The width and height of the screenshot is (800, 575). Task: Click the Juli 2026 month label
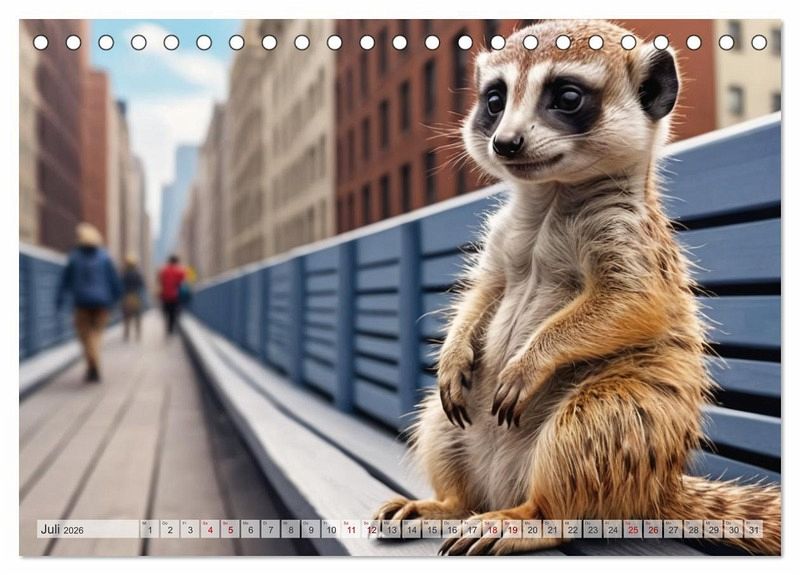[x=62, y=530]
